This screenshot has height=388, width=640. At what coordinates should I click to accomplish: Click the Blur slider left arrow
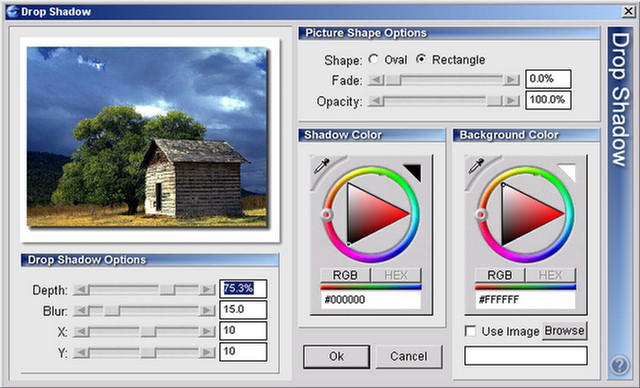[x=81, y=311]
